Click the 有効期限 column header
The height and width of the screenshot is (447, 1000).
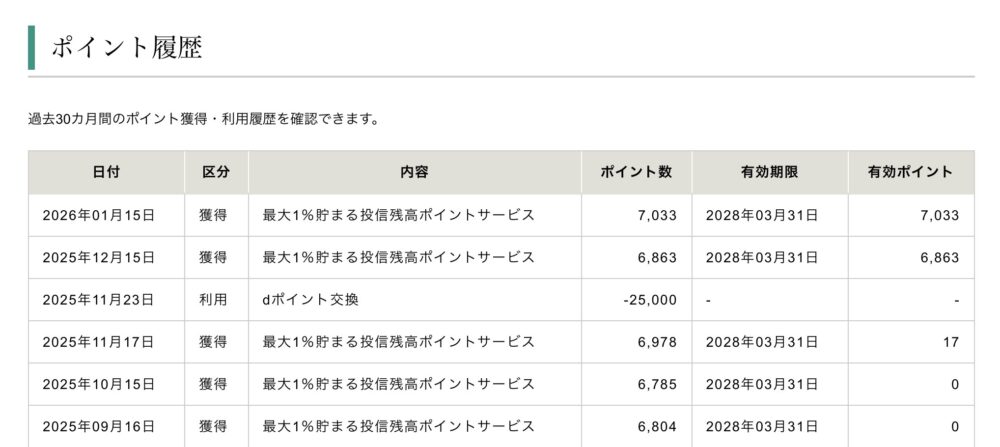coord(769,172)
